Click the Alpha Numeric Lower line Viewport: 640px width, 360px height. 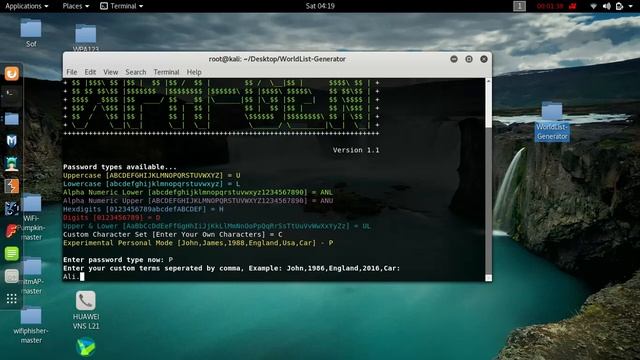[x=198, y=192]
